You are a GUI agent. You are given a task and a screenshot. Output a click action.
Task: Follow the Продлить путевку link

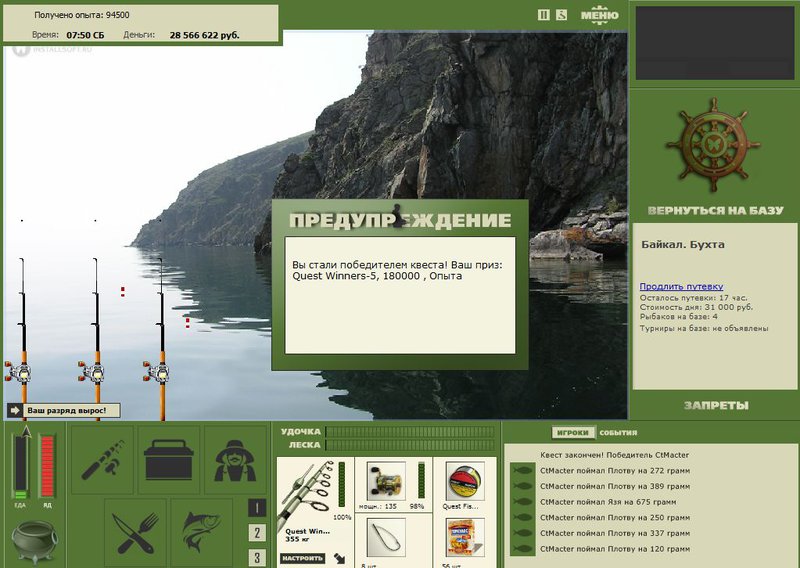681,286
